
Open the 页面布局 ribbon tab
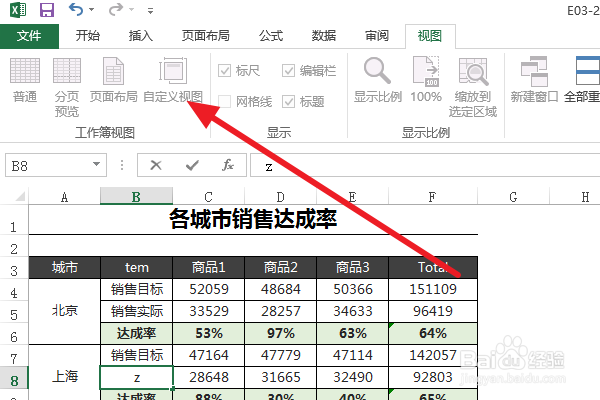click(x=205, y=36)
